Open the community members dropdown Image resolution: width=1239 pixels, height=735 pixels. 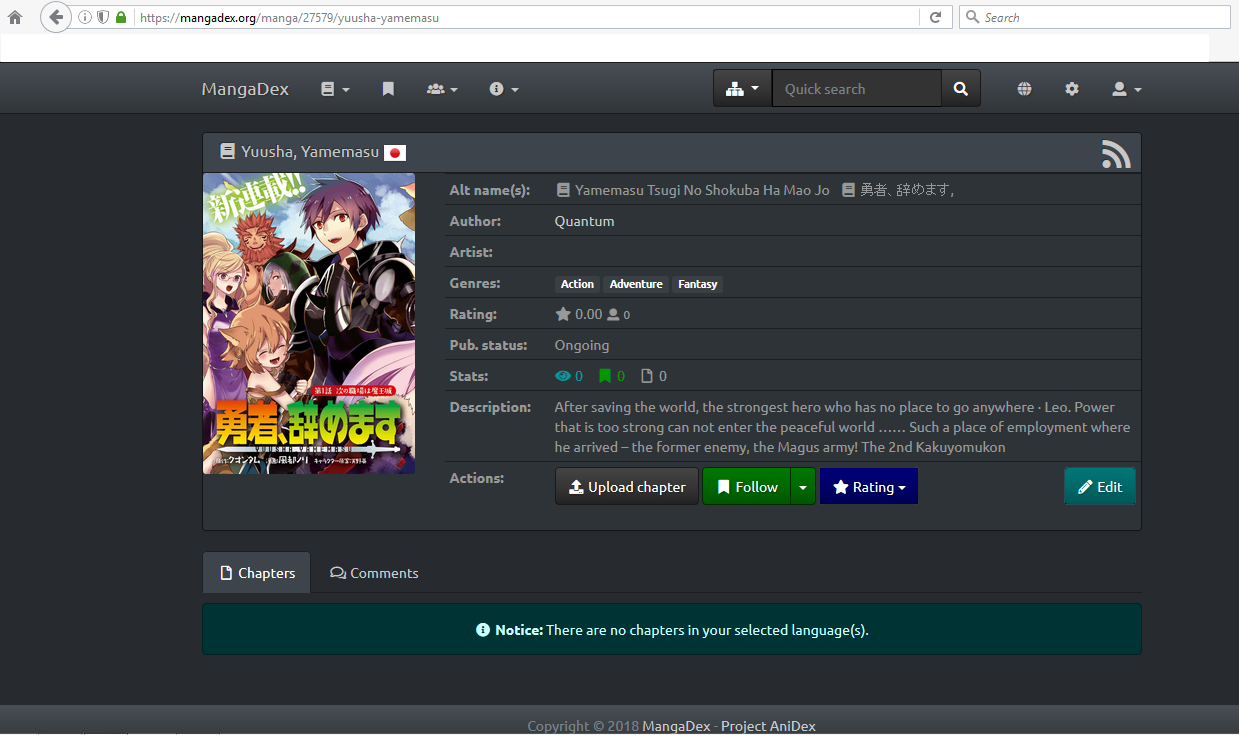click(442, 88)
